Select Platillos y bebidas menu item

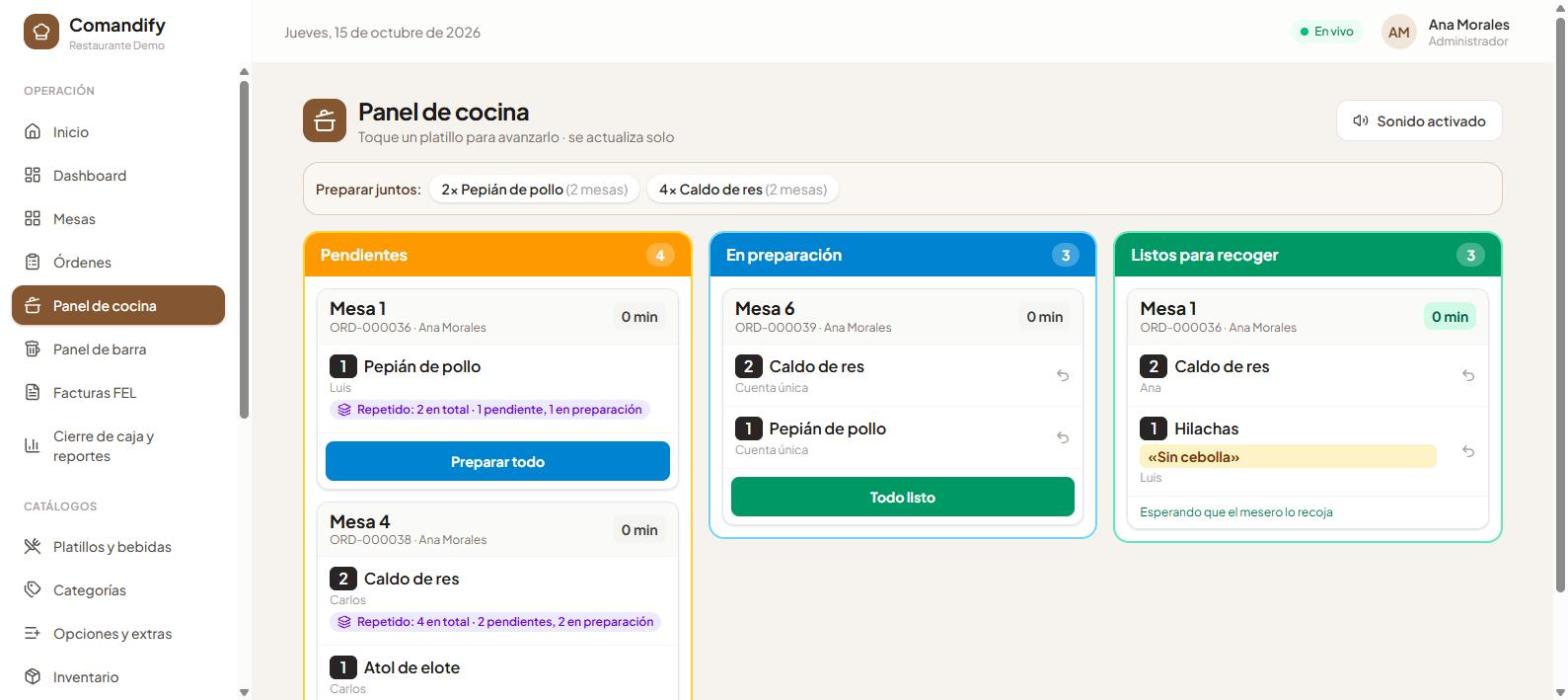coord(118,547)
